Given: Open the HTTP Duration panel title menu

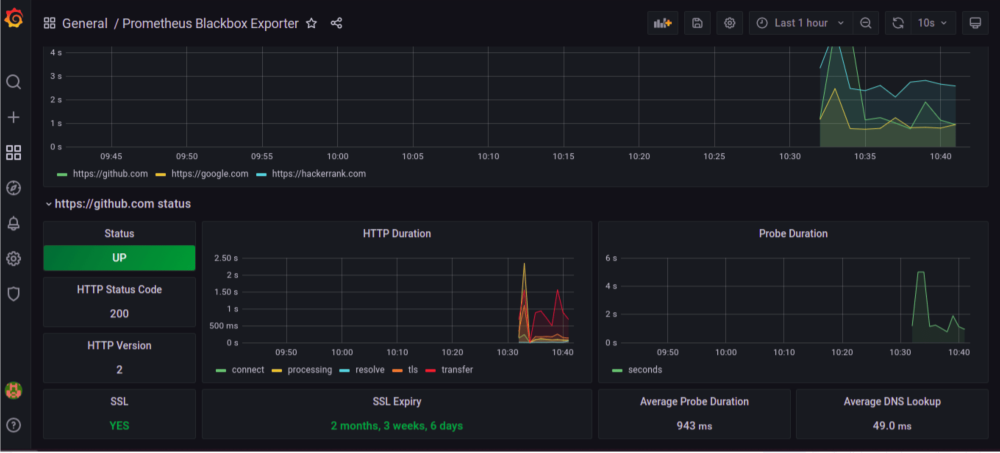Looking at the screenshot, I should [397, 234].
